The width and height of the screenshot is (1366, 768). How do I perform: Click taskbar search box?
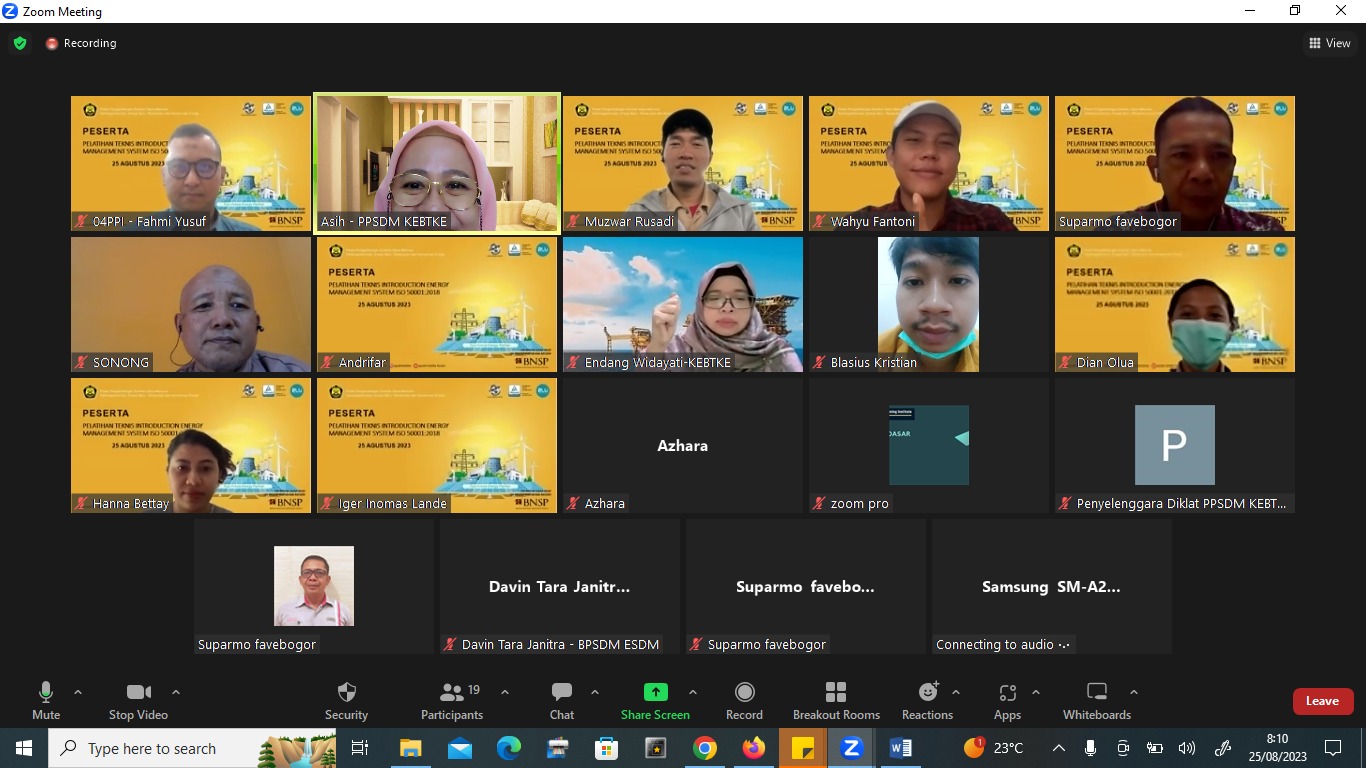[x=193, y=748]
